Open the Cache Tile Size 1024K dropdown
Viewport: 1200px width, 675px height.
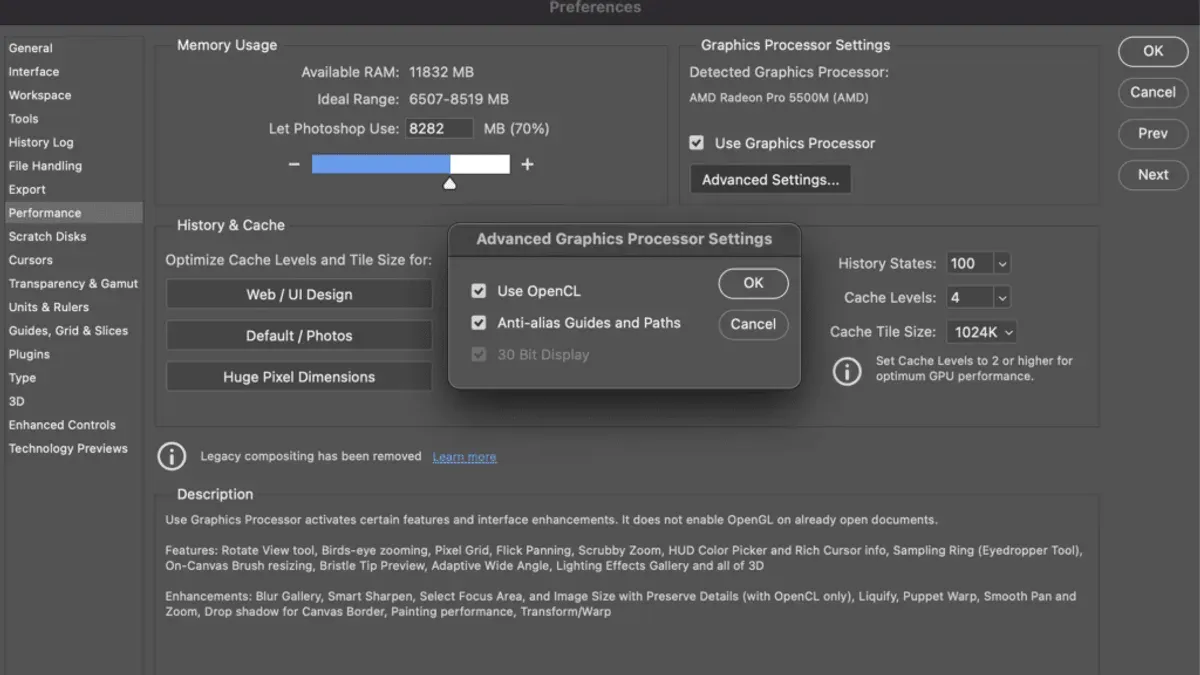(982, 332)
